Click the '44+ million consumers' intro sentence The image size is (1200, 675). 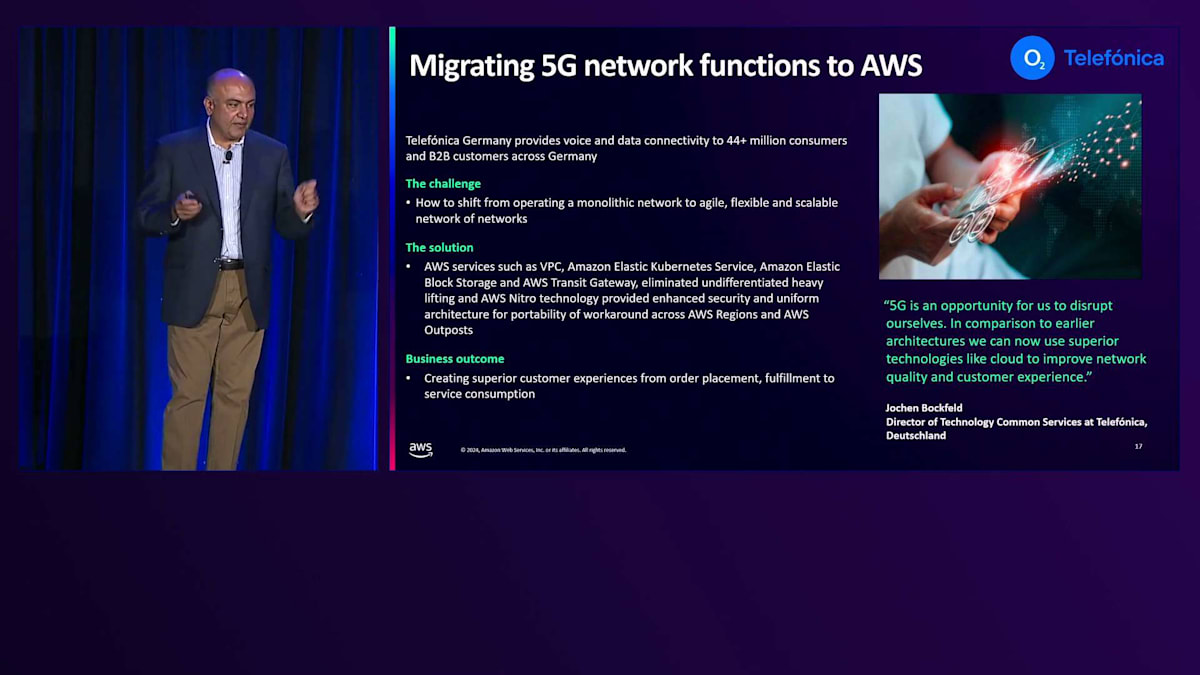tap(626, 148)
